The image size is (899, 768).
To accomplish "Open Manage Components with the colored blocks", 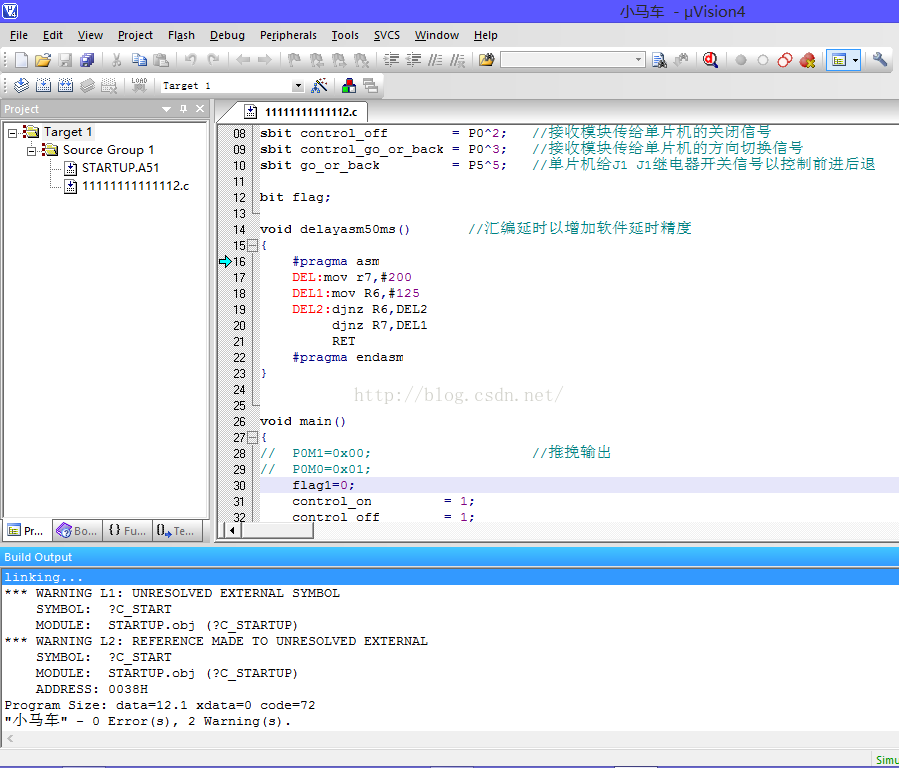I will [x=349, y=85].
